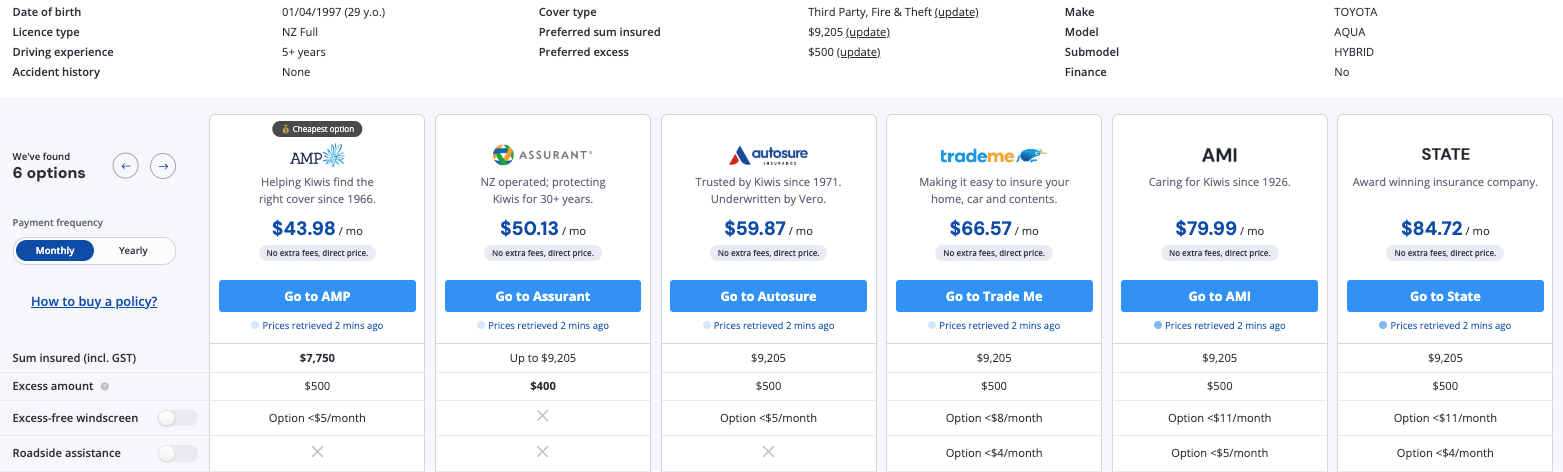Click Go to AMI button
The width and height of the screenshot is (1563, 472).
pyautogui.click(x=1219, y=296)
